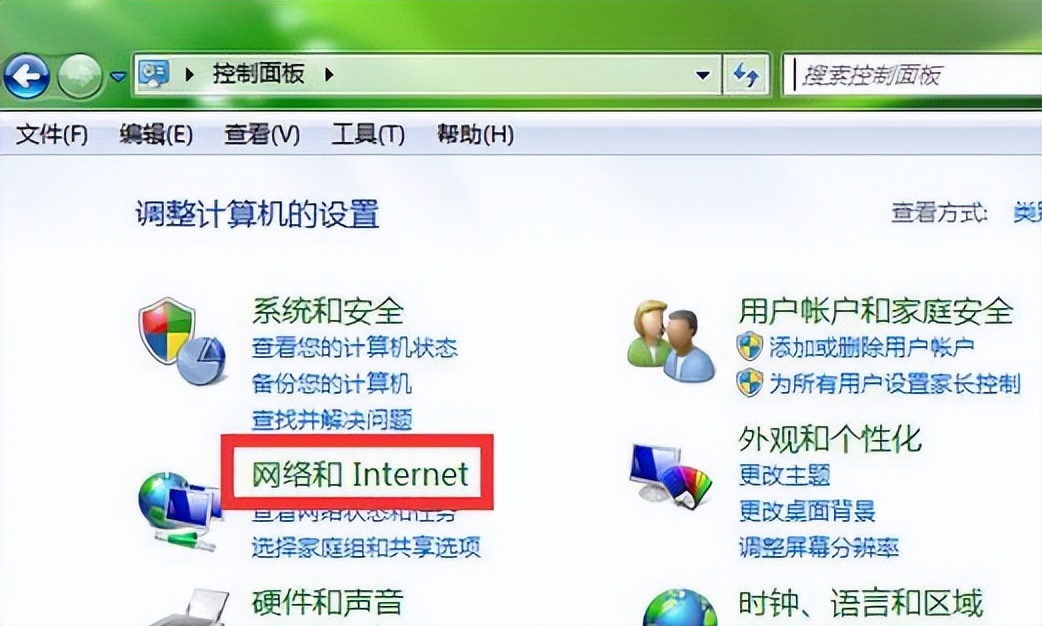This screenshot has width=1042, height=626.
Task: Click 添加或删除用户帐户 link
Action: (872, 347)
